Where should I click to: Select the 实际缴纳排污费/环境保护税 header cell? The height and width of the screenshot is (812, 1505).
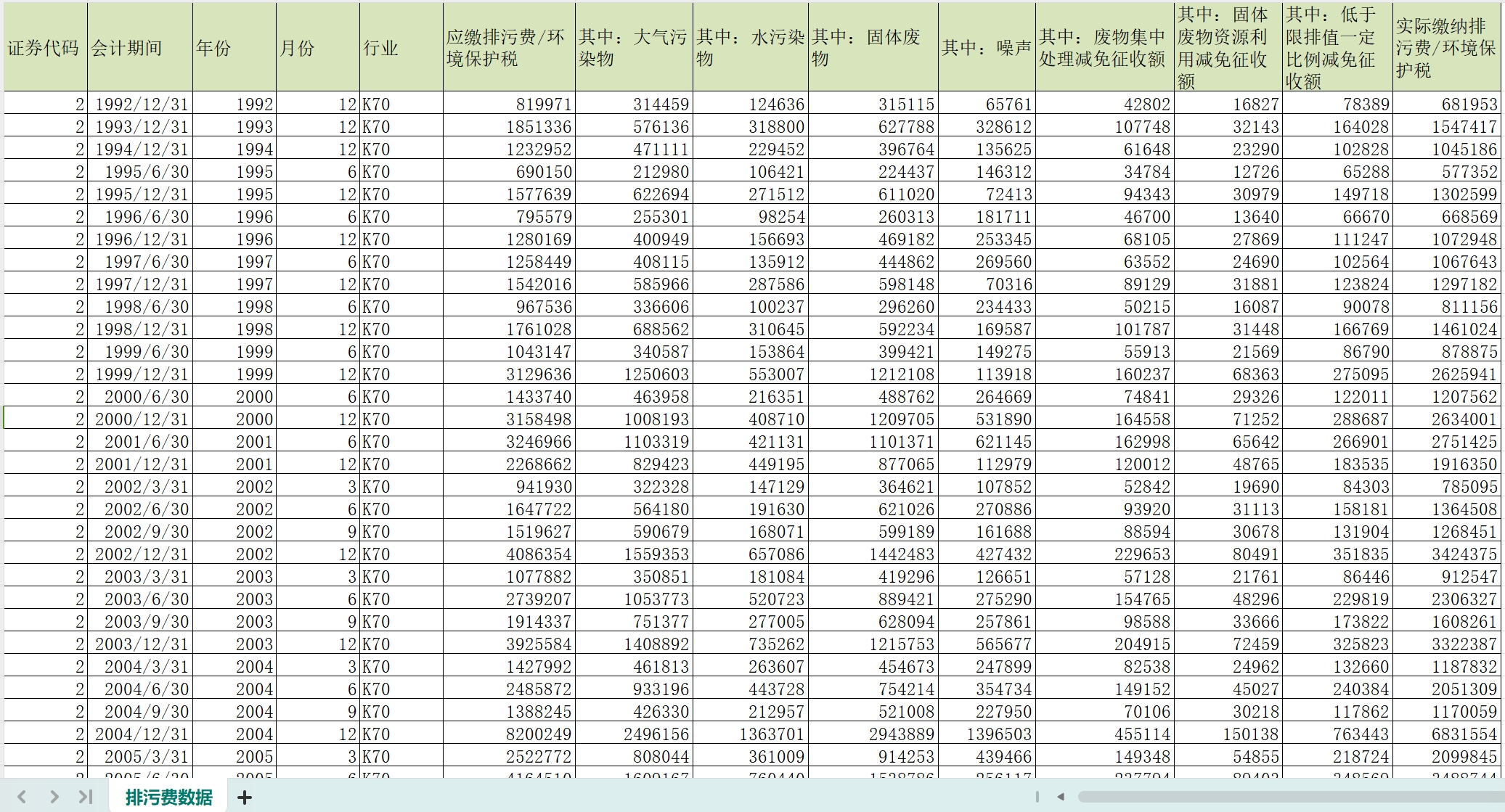(1445, 48)
